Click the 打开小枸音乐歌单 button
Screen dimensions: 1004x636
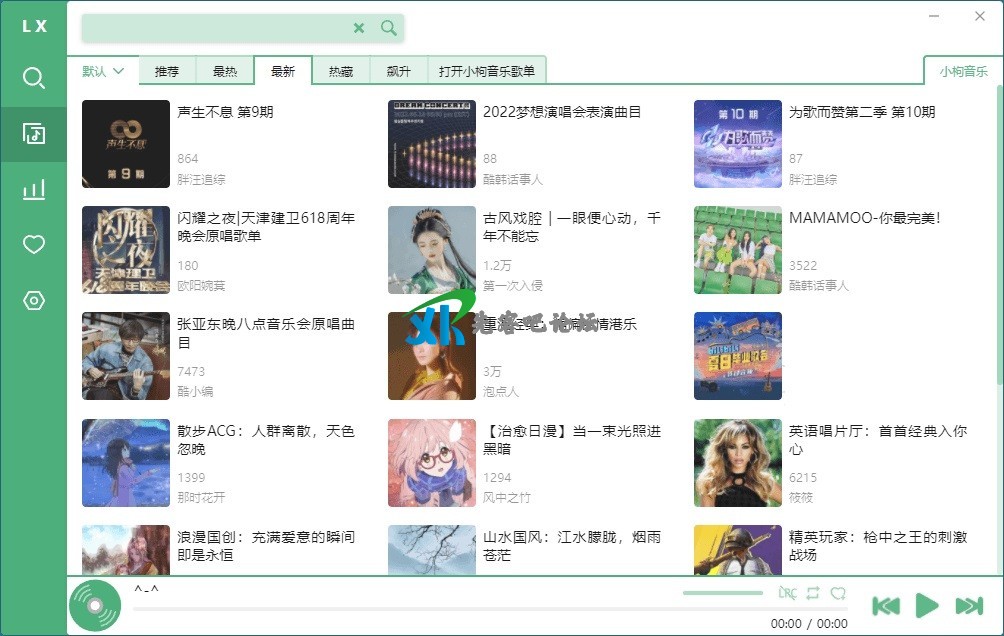(487, 72)
